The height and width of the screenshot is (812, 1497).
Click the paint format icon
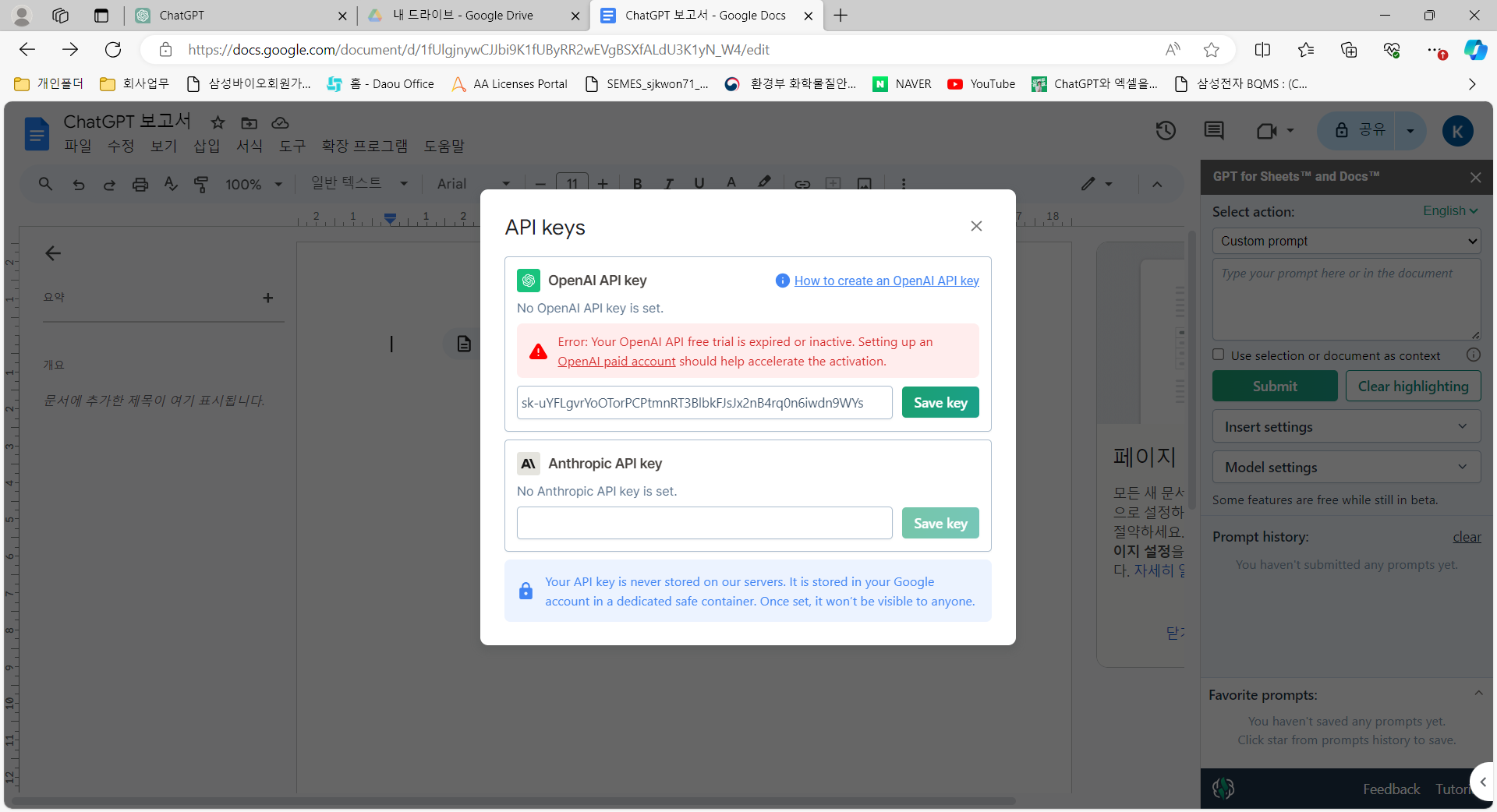pyautogui.click(x=201, y=184)
